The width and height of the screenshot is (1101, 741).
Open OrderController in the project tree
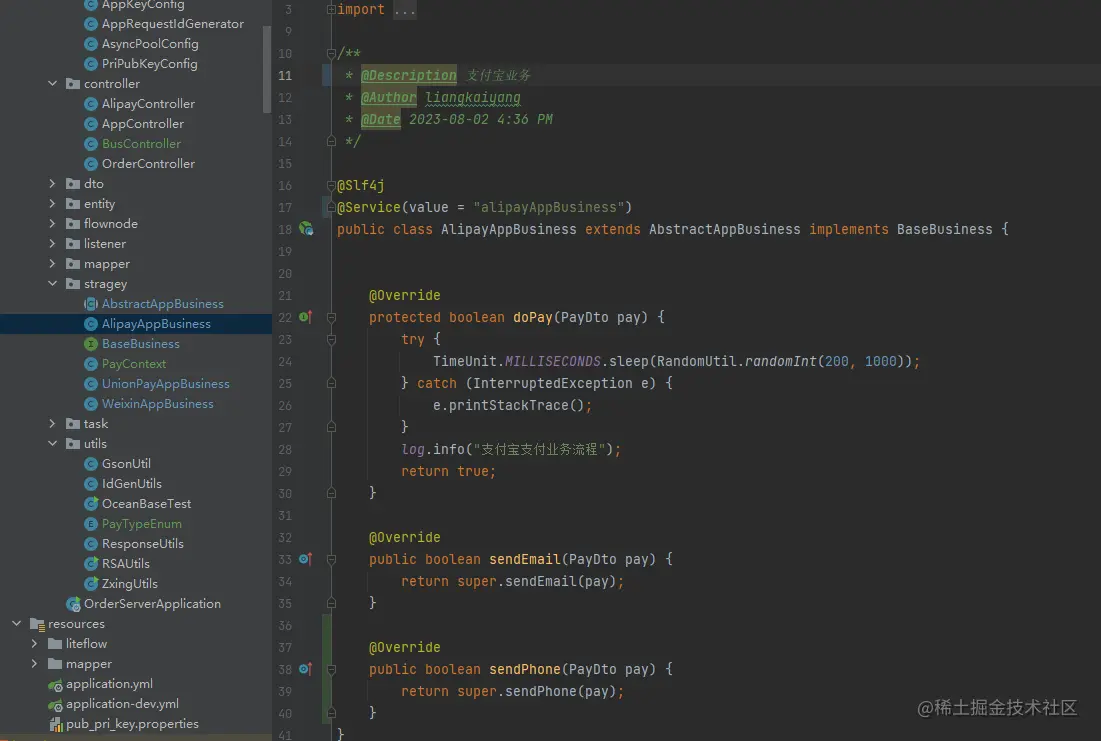coord(148,164)
